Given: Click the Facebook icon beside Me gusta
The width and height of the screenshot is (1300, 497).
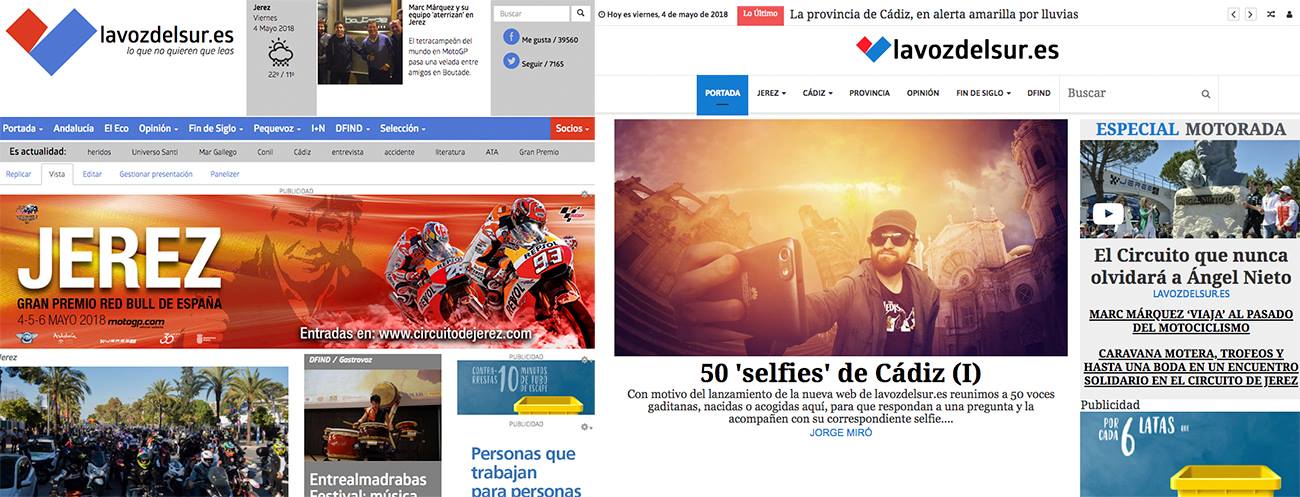Looking at the screenshot, I should click(x=511, y=38).
